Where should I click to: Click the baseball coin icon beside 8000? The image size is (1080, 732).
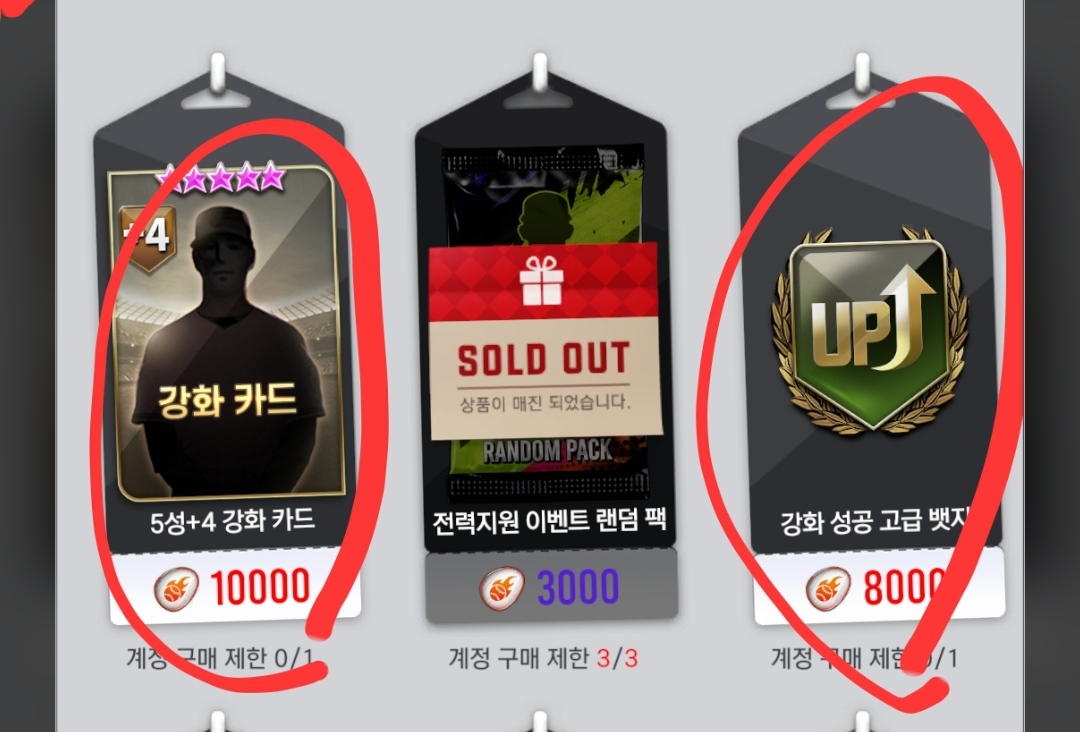(829, 588)
